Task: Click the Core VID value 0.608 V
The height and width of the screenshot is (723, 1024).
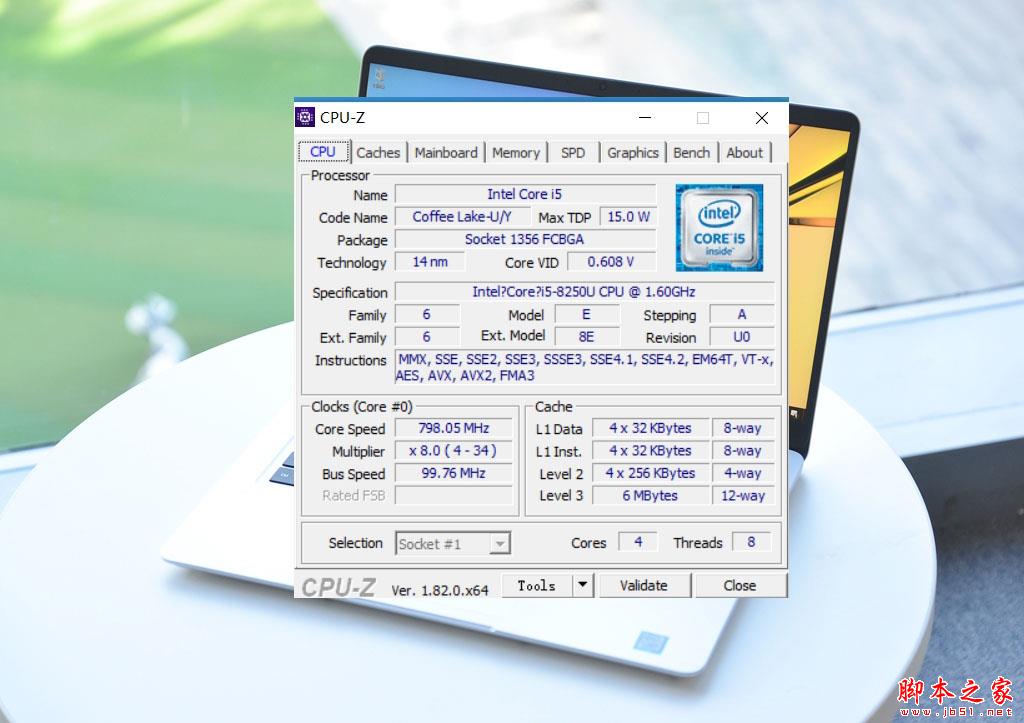Action: pos(611,262)
